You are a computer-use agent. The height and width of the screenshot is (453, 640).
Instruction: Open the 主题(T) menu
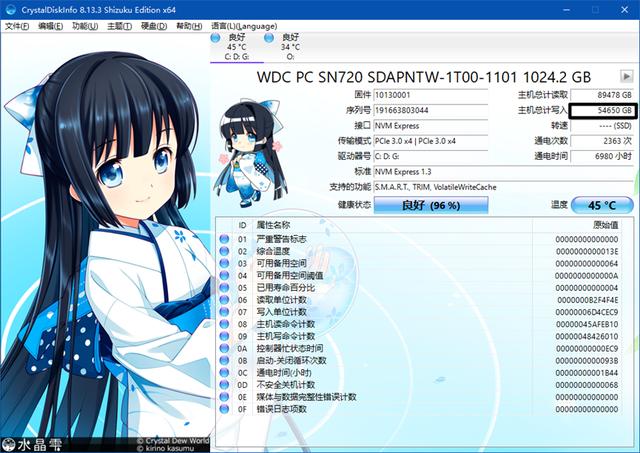[119, 27]
